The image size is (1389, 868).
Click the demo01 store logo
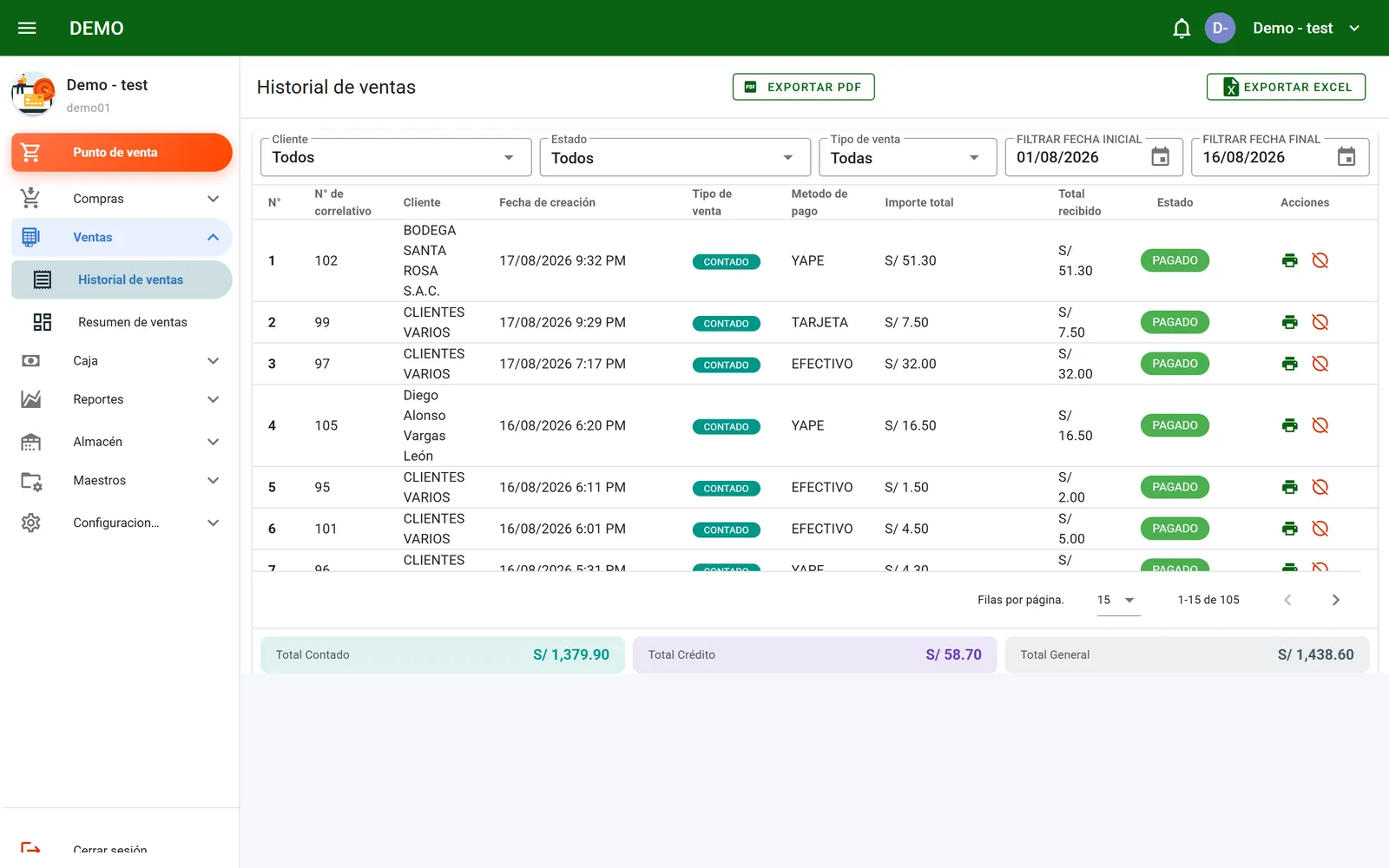(x=34, y=94)
